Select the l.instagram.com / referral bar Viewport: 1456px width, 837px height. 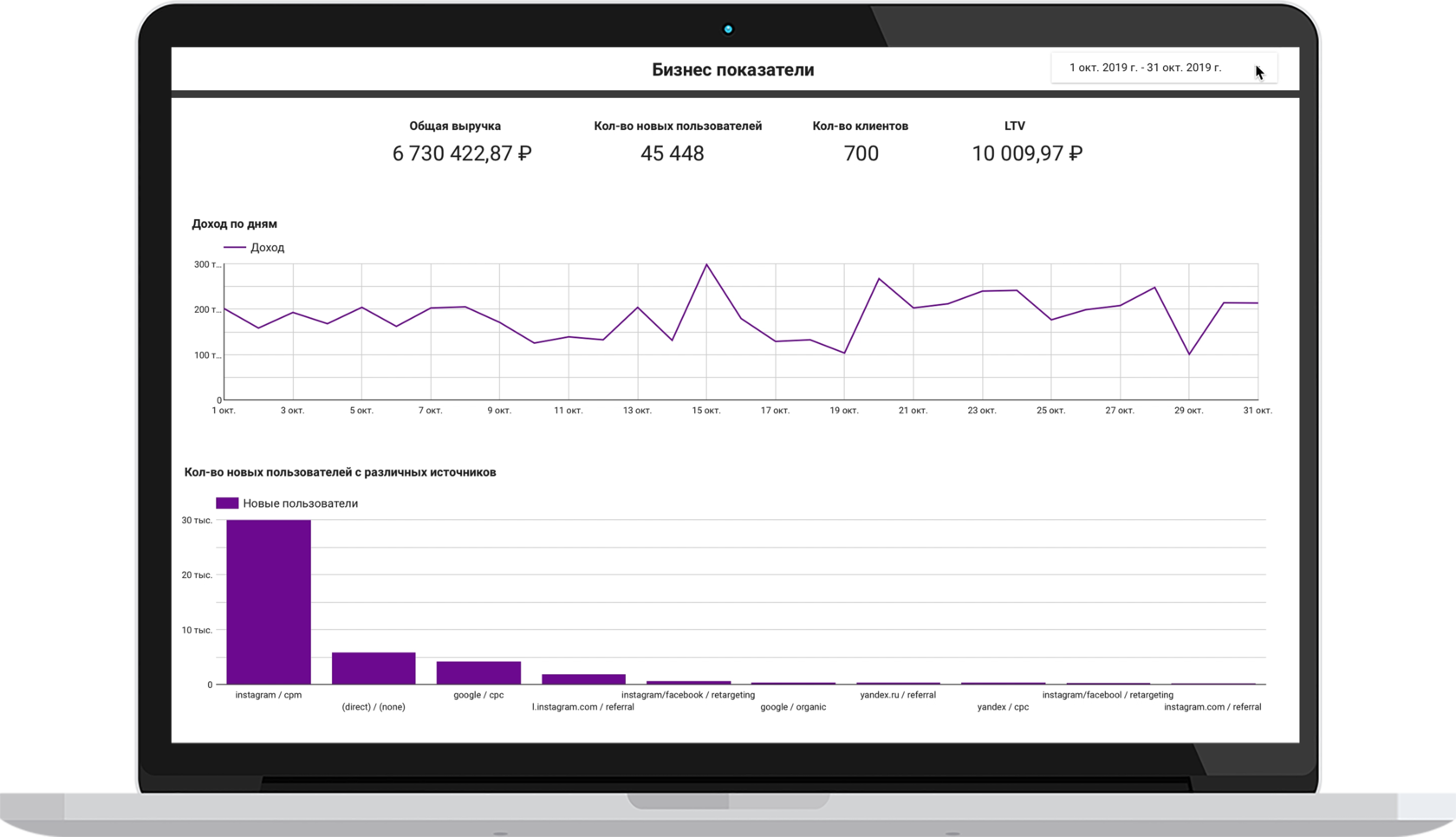(x=583, y=679)
